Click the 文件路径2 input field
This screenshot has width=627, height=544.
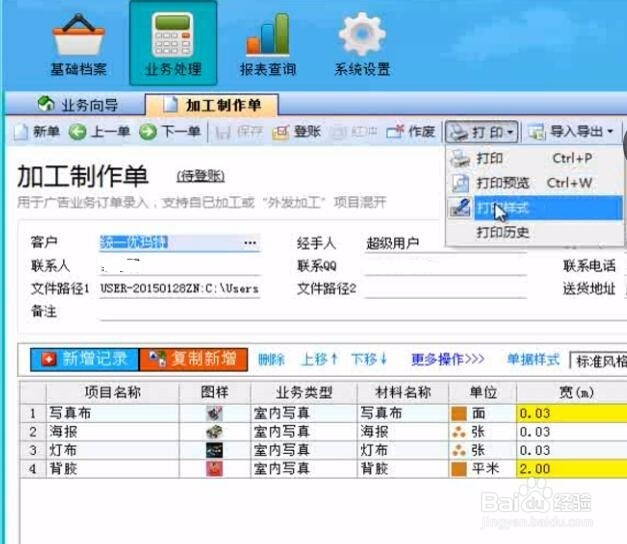(x=445, y=288)
